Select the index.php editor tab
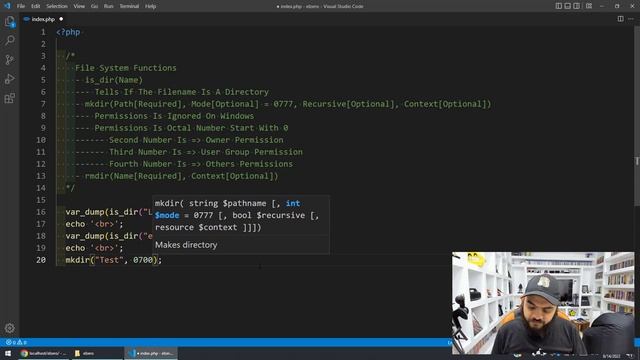Viewport: 640px width, 360px height. click(43, 19)
